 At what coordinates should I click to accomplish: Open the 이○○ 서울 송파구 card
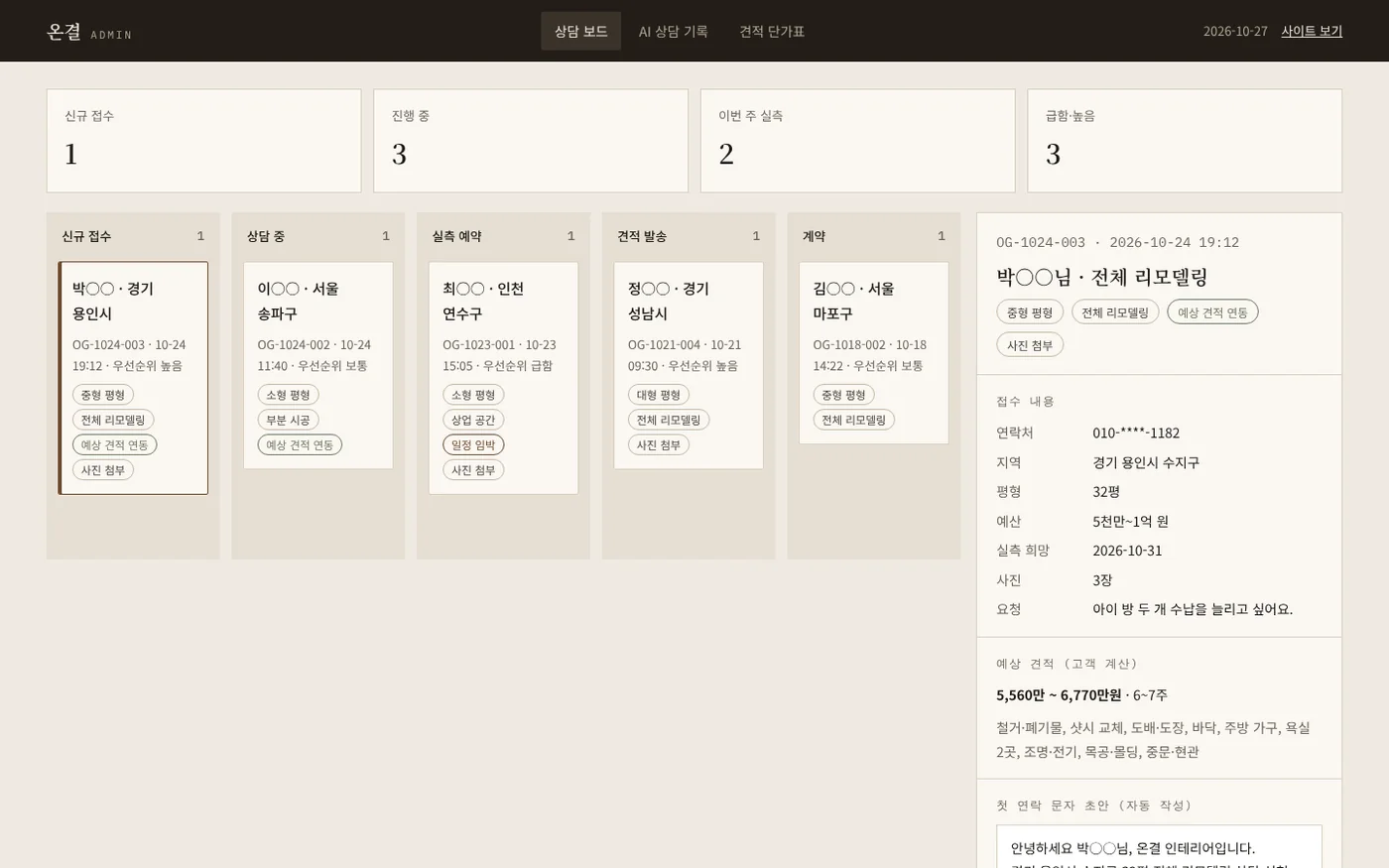click(x=318, y=365)
